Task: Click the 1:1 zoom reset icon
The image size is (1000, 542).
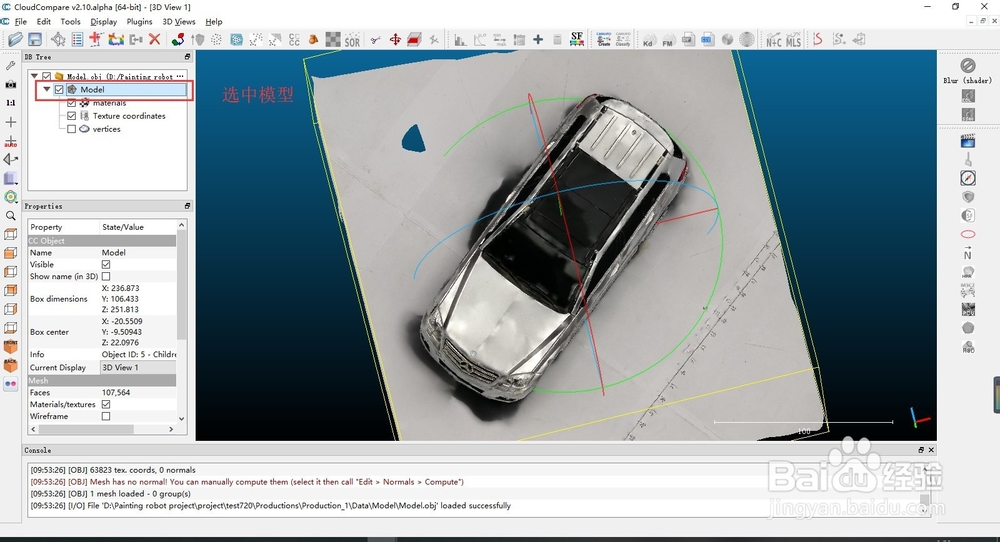Action: click(11, 103)
